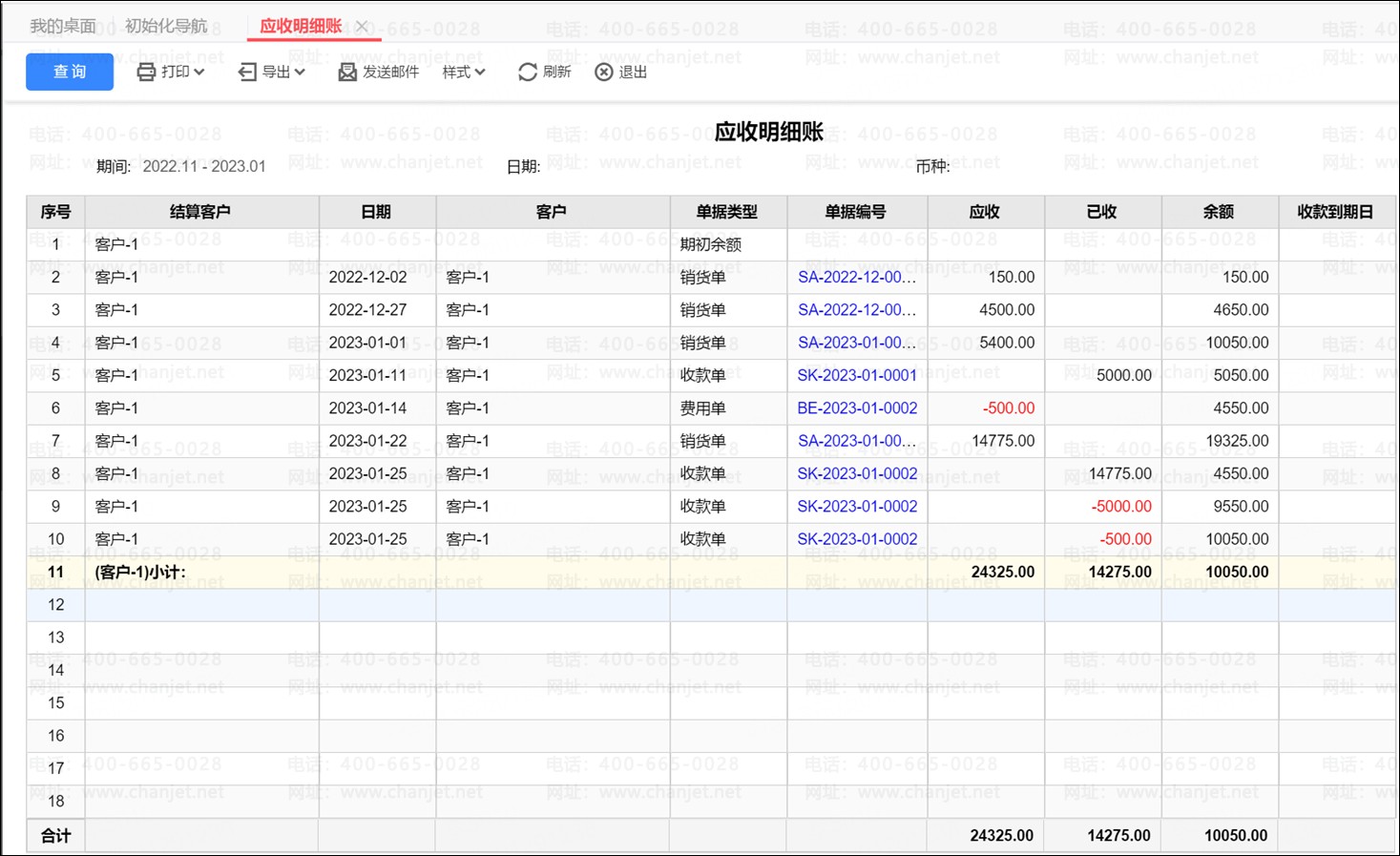
Task: Click the 已收 column header
Action: pyautogui.click(x=1102, y=212)
